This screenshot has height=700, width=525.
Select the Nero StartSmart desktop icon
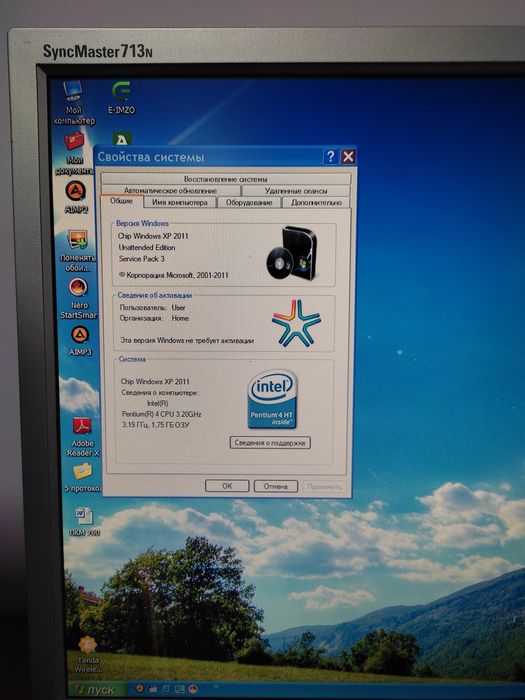[79, 298]
